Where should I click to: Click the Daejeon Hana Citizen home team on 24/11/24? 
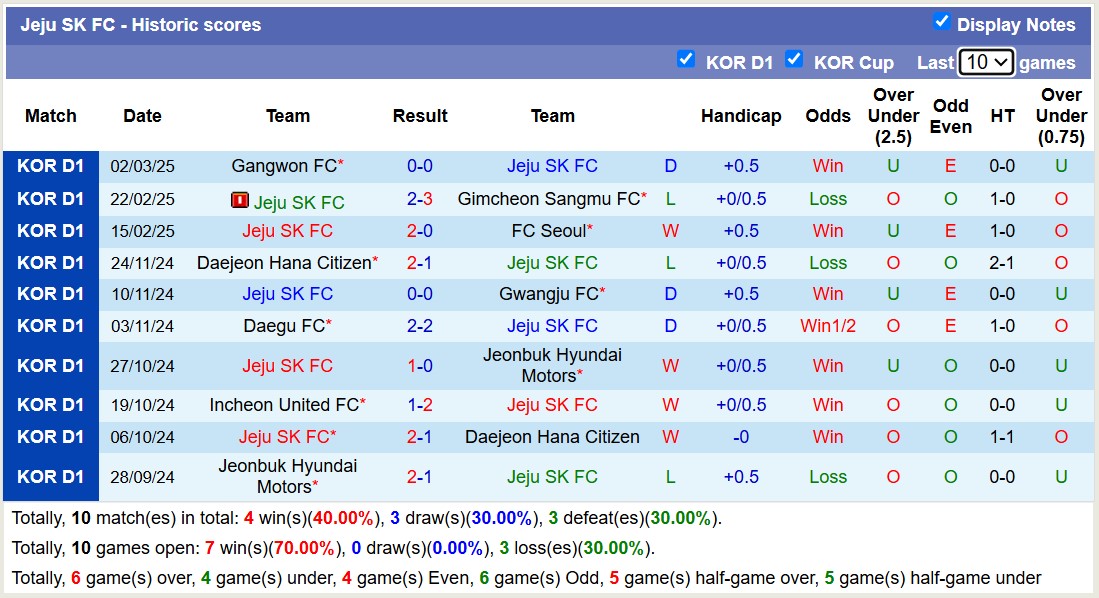click(283, 263)
